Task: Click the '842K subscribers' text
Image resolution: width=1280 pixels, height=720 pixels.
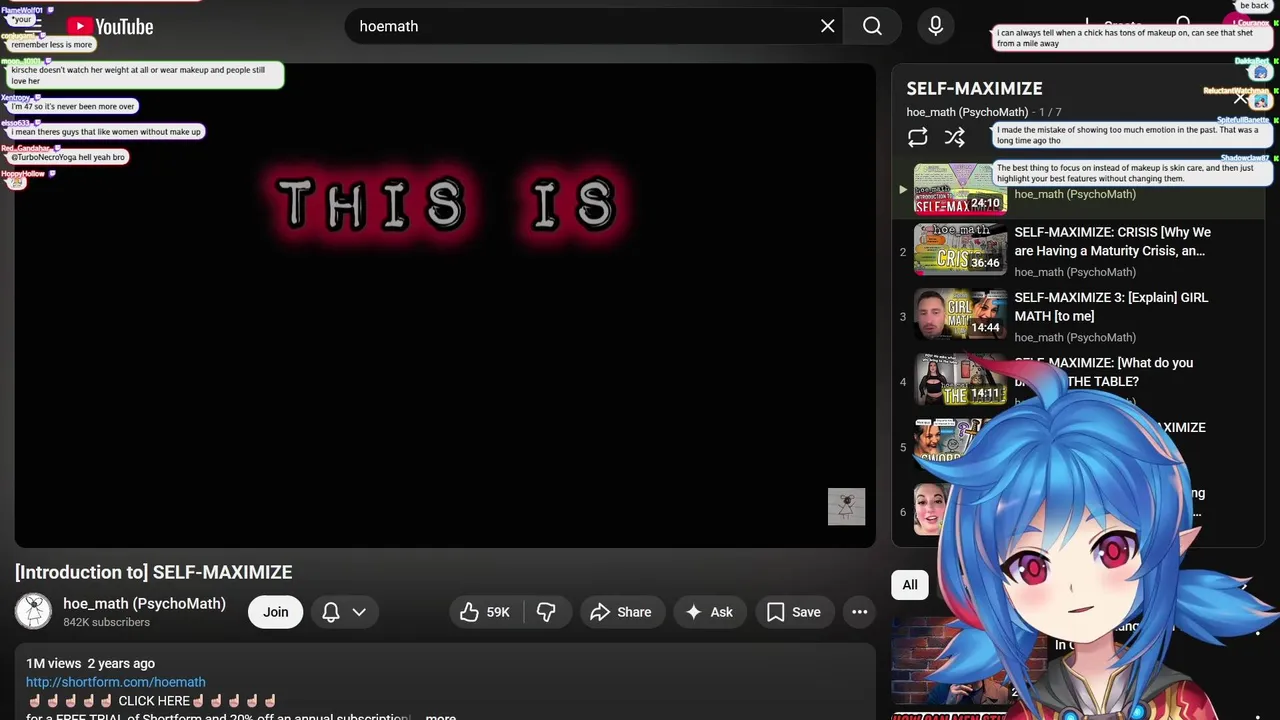Action: (x=106, y=622)
